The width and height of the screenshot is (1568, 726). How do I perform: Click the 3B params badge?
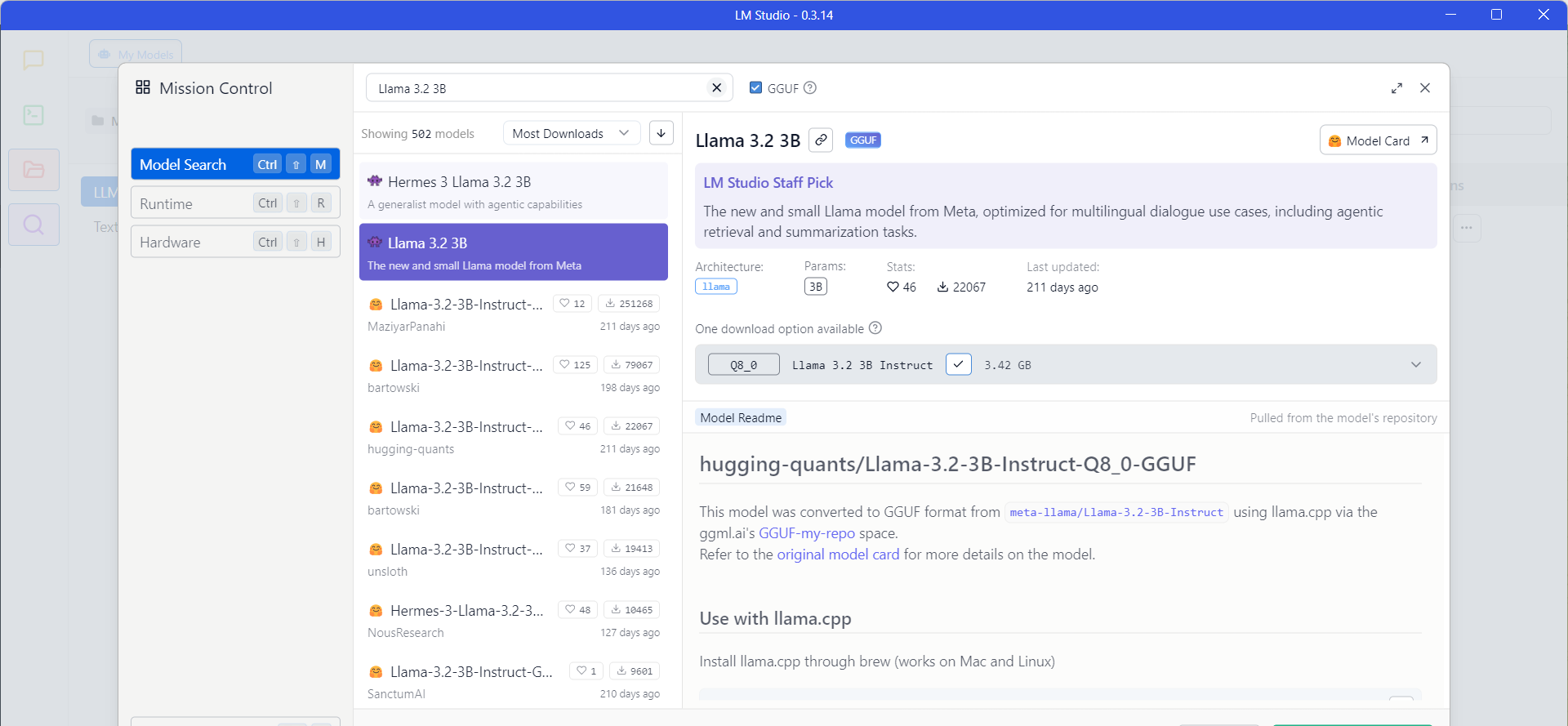tap(816, 287)
